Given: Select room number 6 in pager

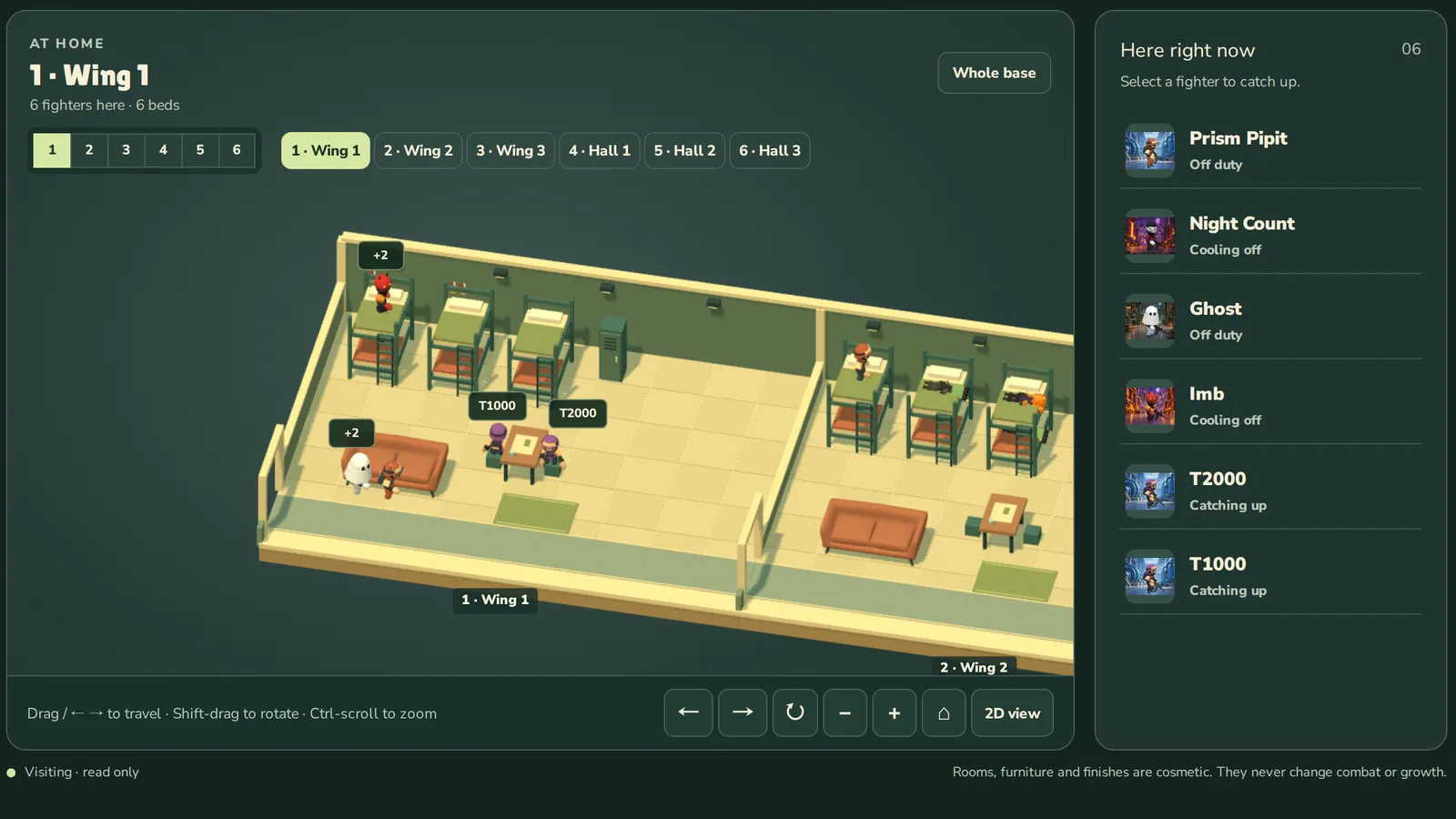Looking at the screenshot, I should click(x=237, y=150).
